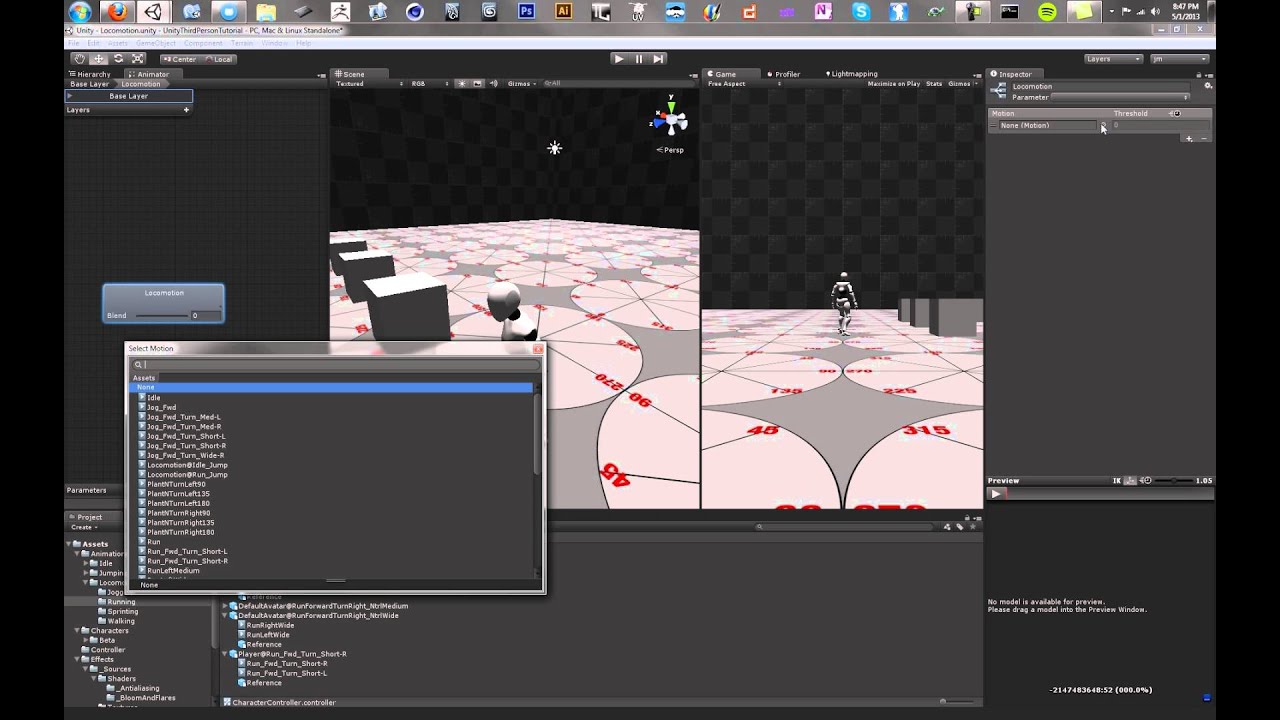Select the RunRightWide clip asset

coord(266,625)
